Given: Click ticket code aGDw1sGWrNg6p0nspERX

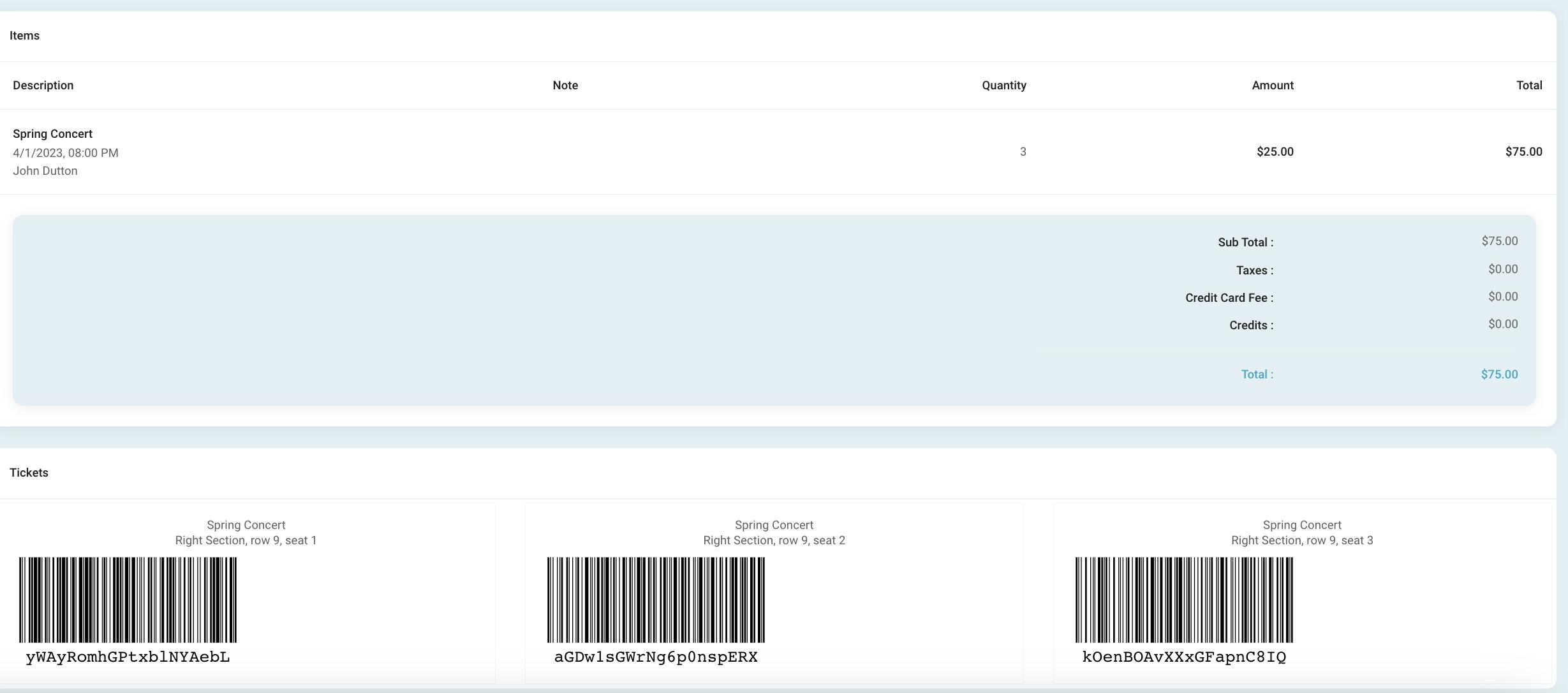Looking at the screenshot, I should (x=656, y=657).
